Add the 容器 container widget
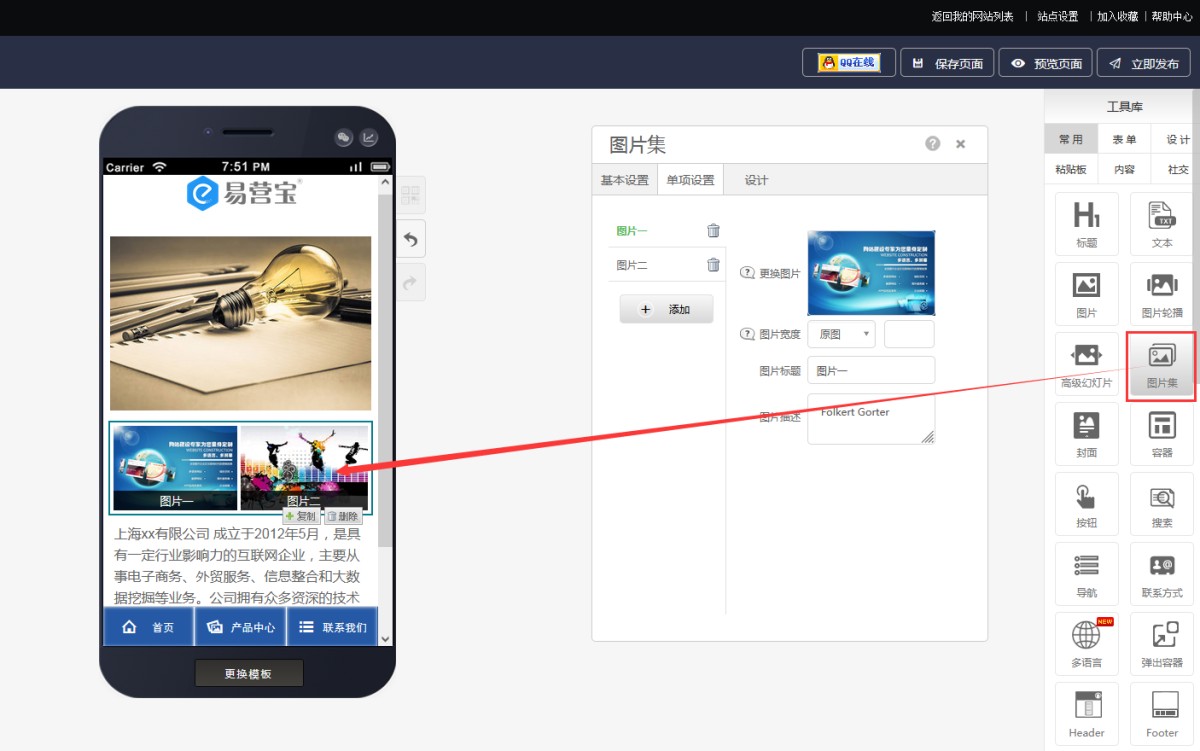 pos(1161,434)
